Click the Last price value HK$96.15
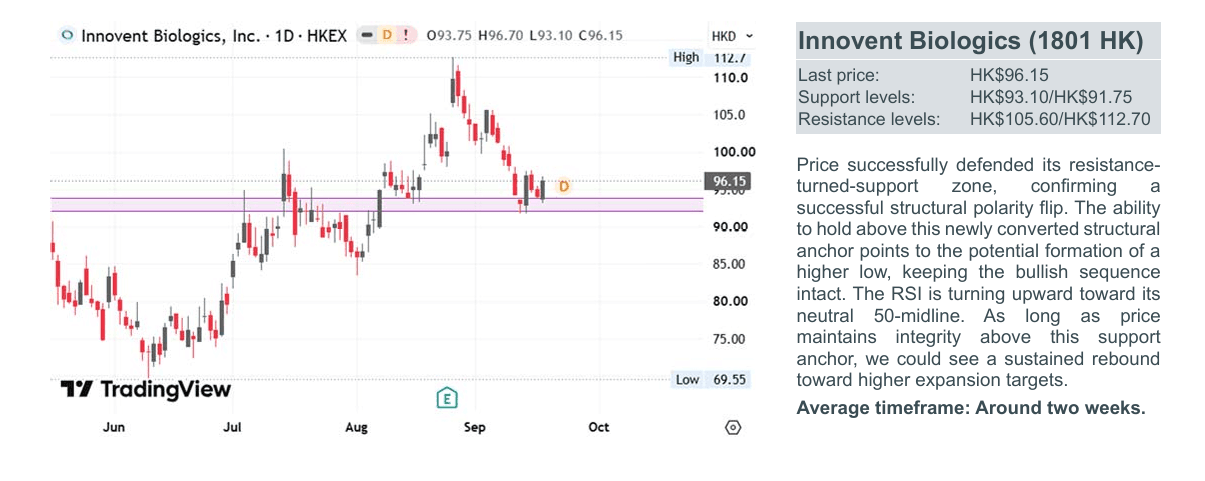The image size is (1205, 481). (1009, 75)
